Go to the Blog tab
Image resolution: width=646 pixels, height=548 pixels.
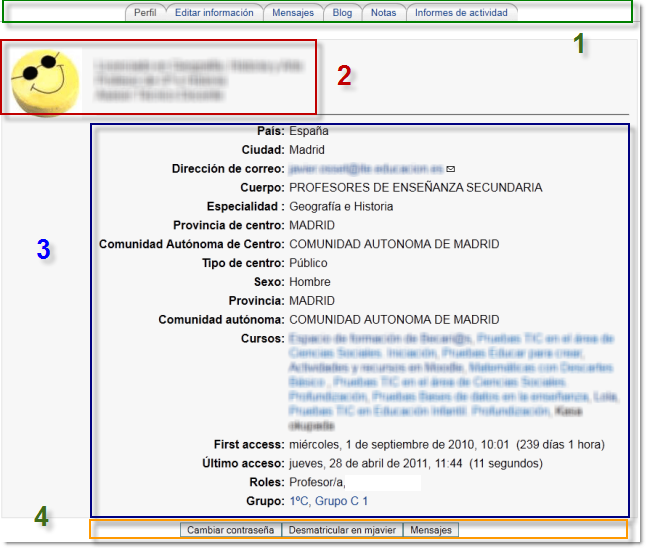pyautogui.click(x=342, y=13)
